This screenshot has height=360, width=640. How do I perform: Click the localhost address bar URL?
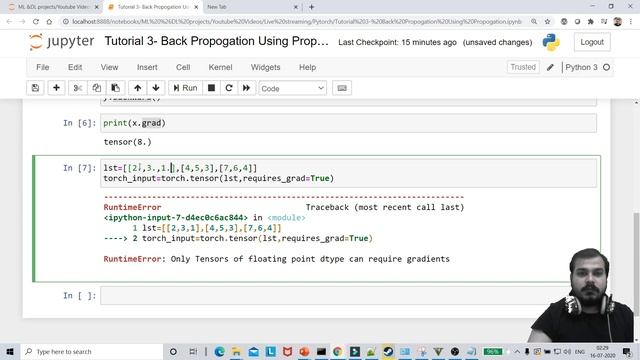[x=296, y=22]
